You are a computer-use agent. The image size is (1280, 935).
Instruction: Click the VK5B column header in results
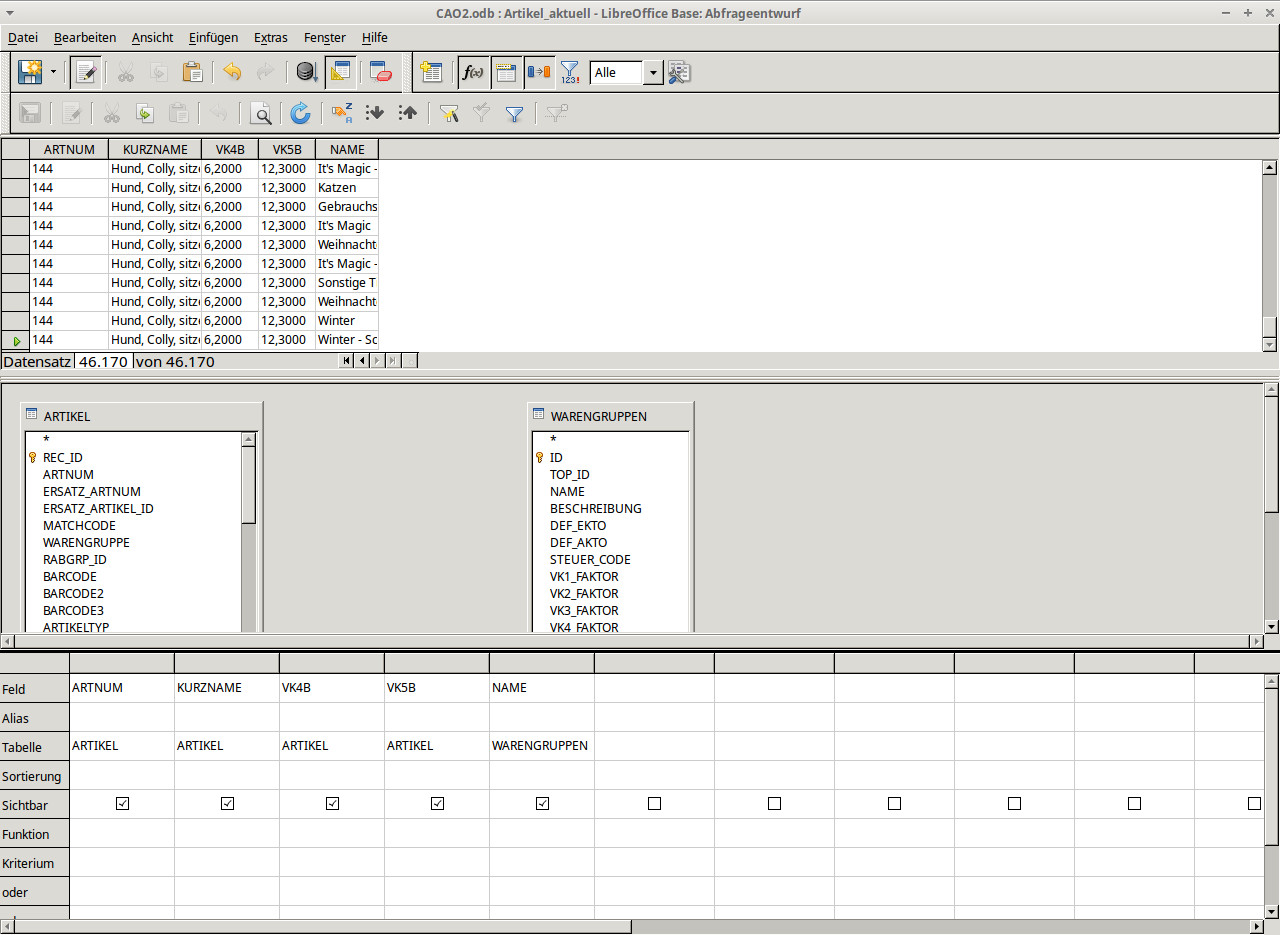(287, 149)
